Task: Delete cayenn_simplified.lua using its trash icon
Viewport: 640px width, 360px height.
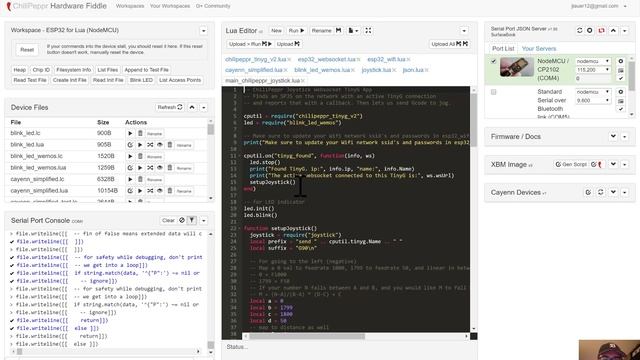Action: click(170, 191)
